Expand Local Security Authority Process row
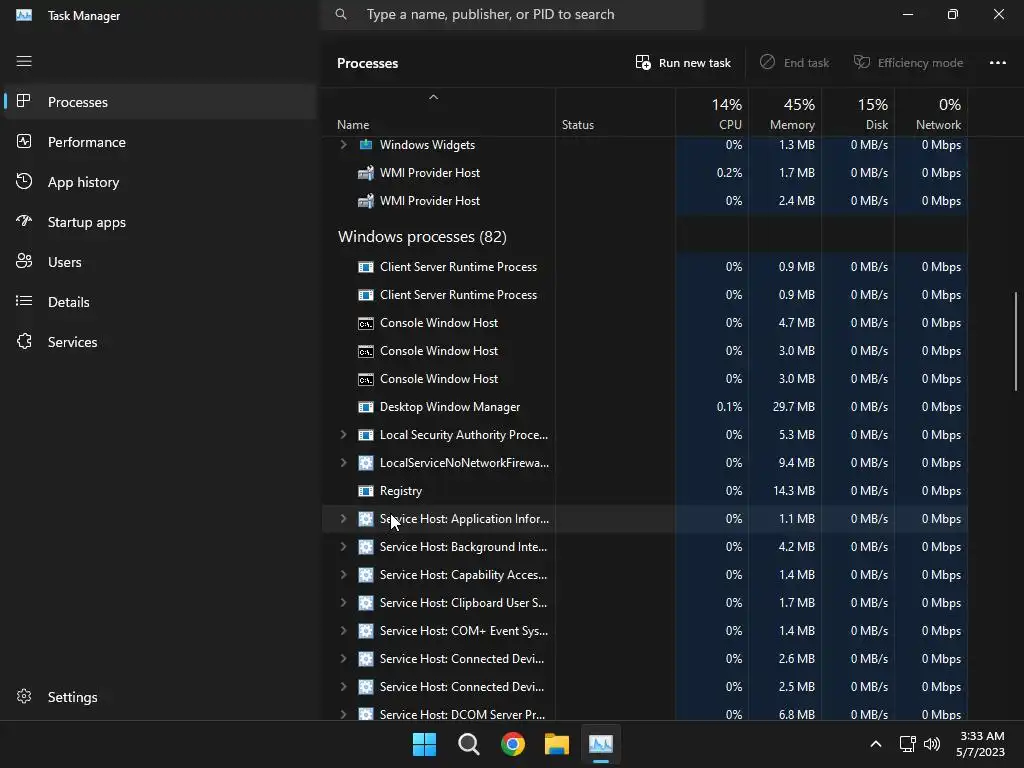The width and height of the screenshot is (1024, 768). [x=344, y=434]
